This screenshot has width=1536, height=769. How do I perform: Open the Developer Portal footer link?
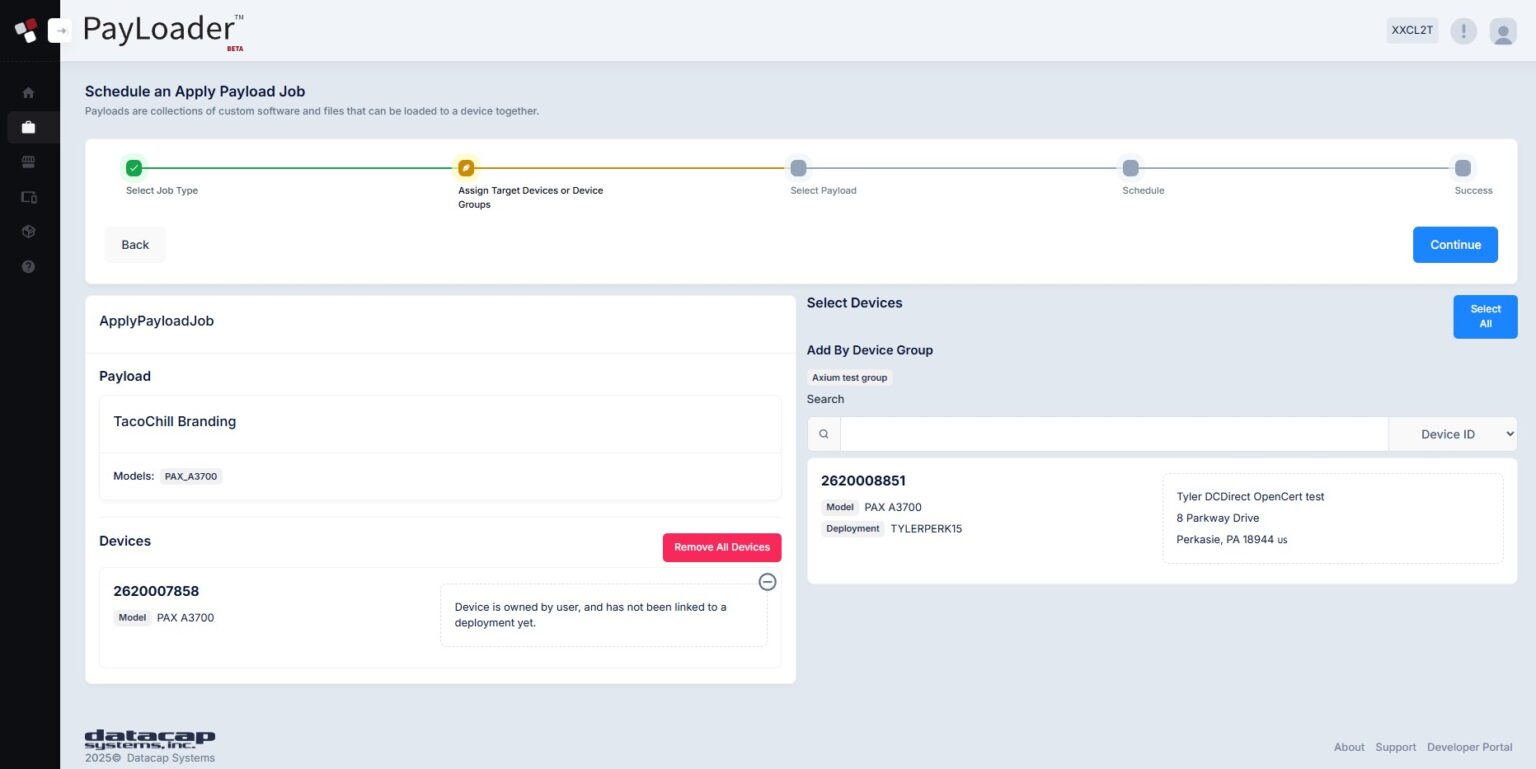point(1469,747)
